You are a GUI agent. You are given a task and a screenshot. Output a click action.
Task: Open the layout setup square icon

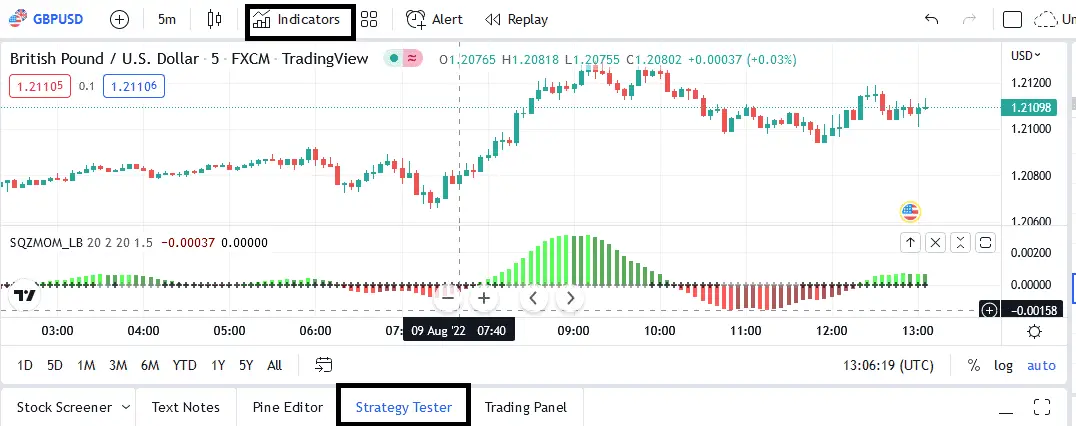point(1012,19)
